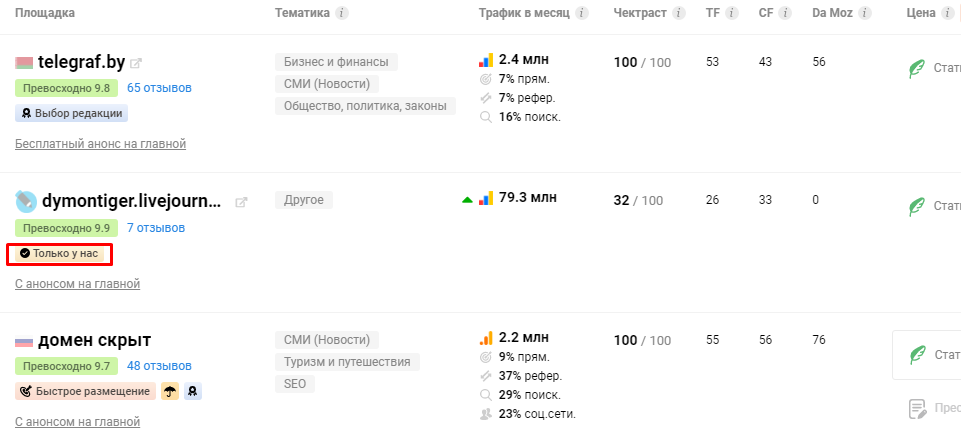Click telegraf.by site name

tap(81, 62)
